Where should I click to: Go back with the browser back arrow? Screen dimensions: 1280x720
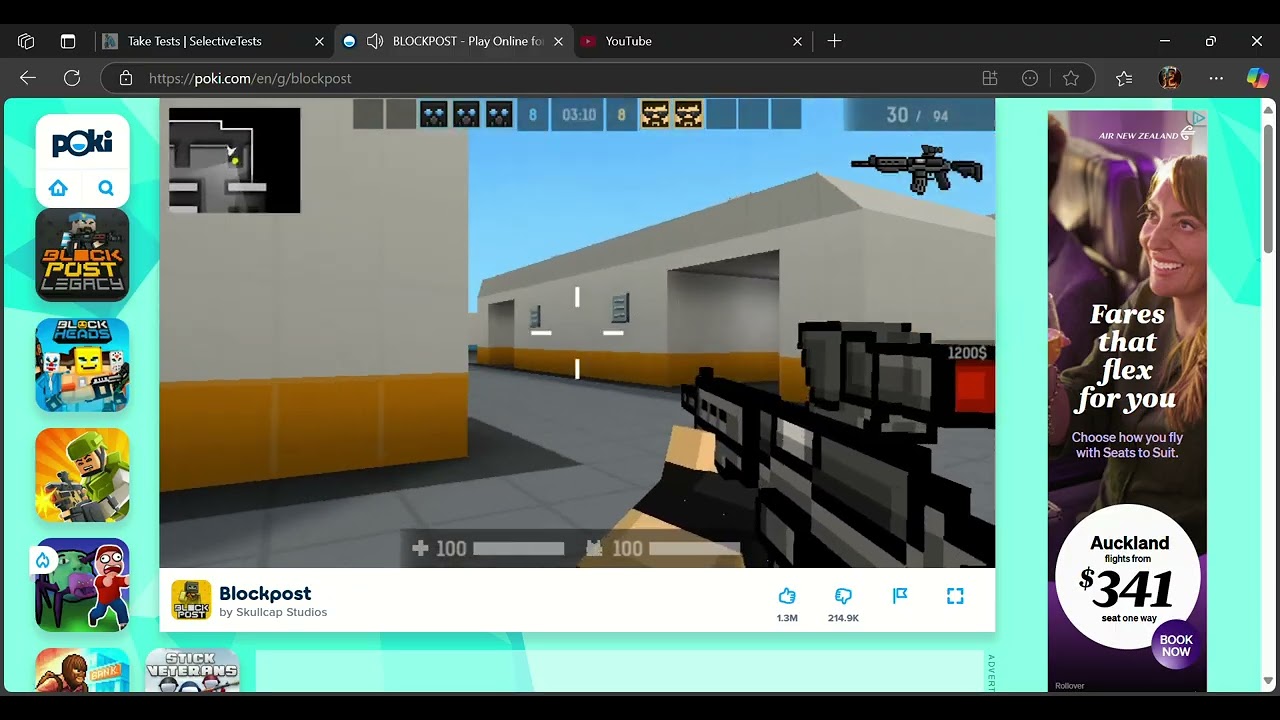click(x=28, y=78)
